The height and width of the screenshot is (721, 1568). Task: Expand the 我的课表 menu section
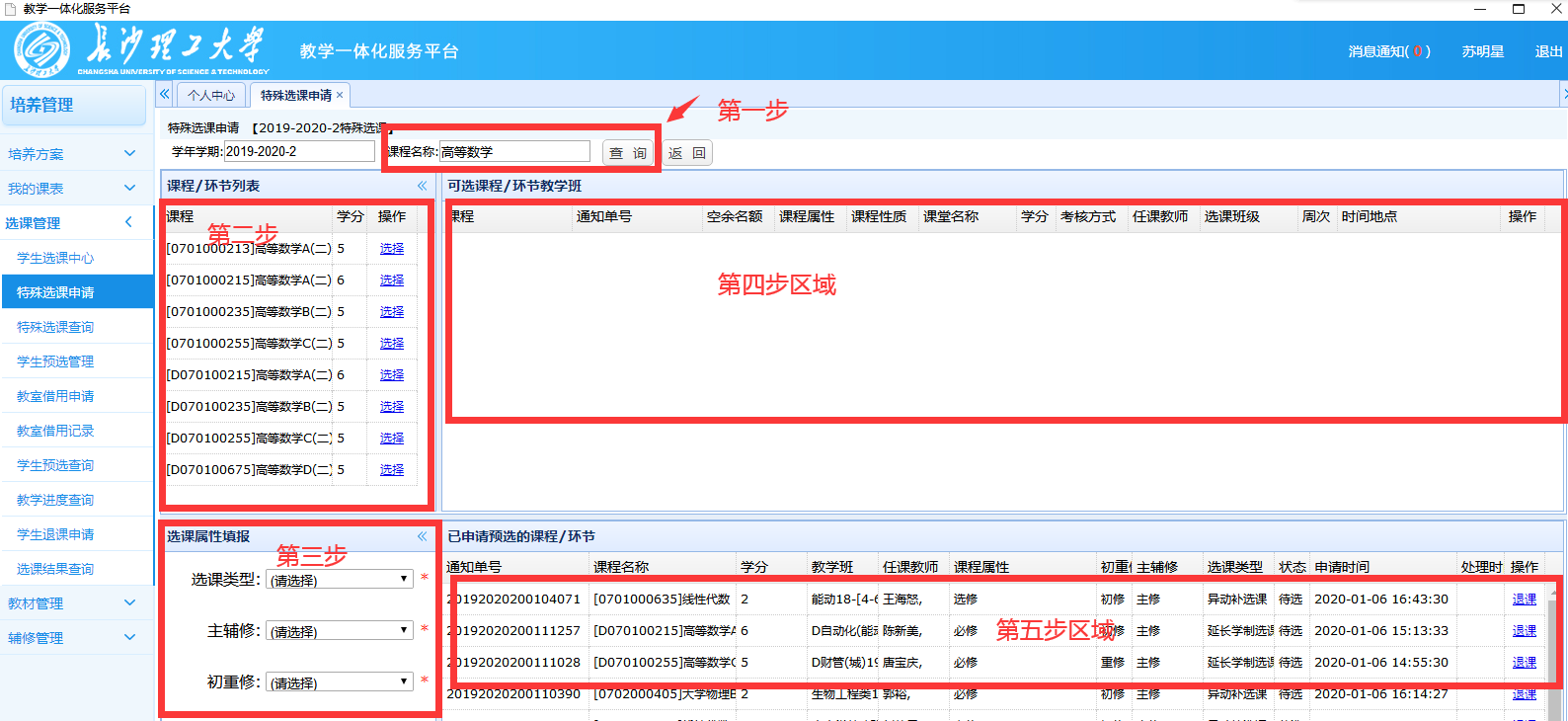tap(129, 188)
